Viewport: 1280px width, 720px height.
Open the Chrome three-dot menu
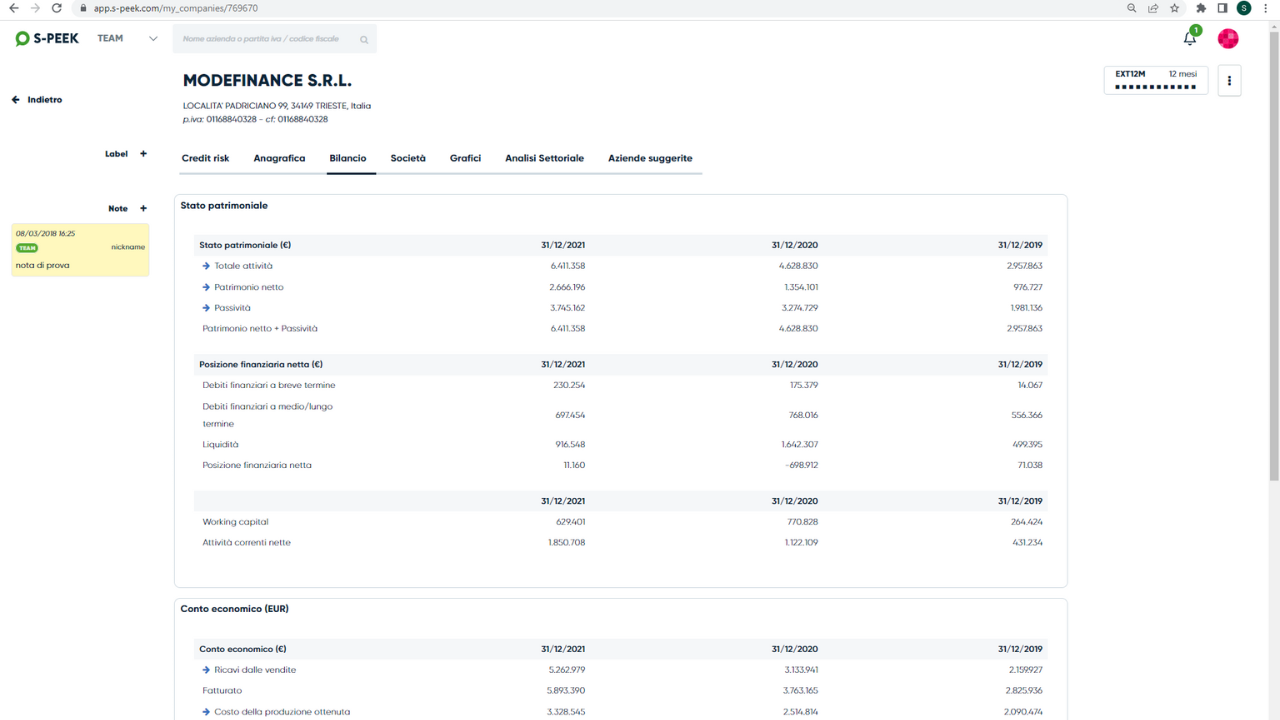[1265, 8]
